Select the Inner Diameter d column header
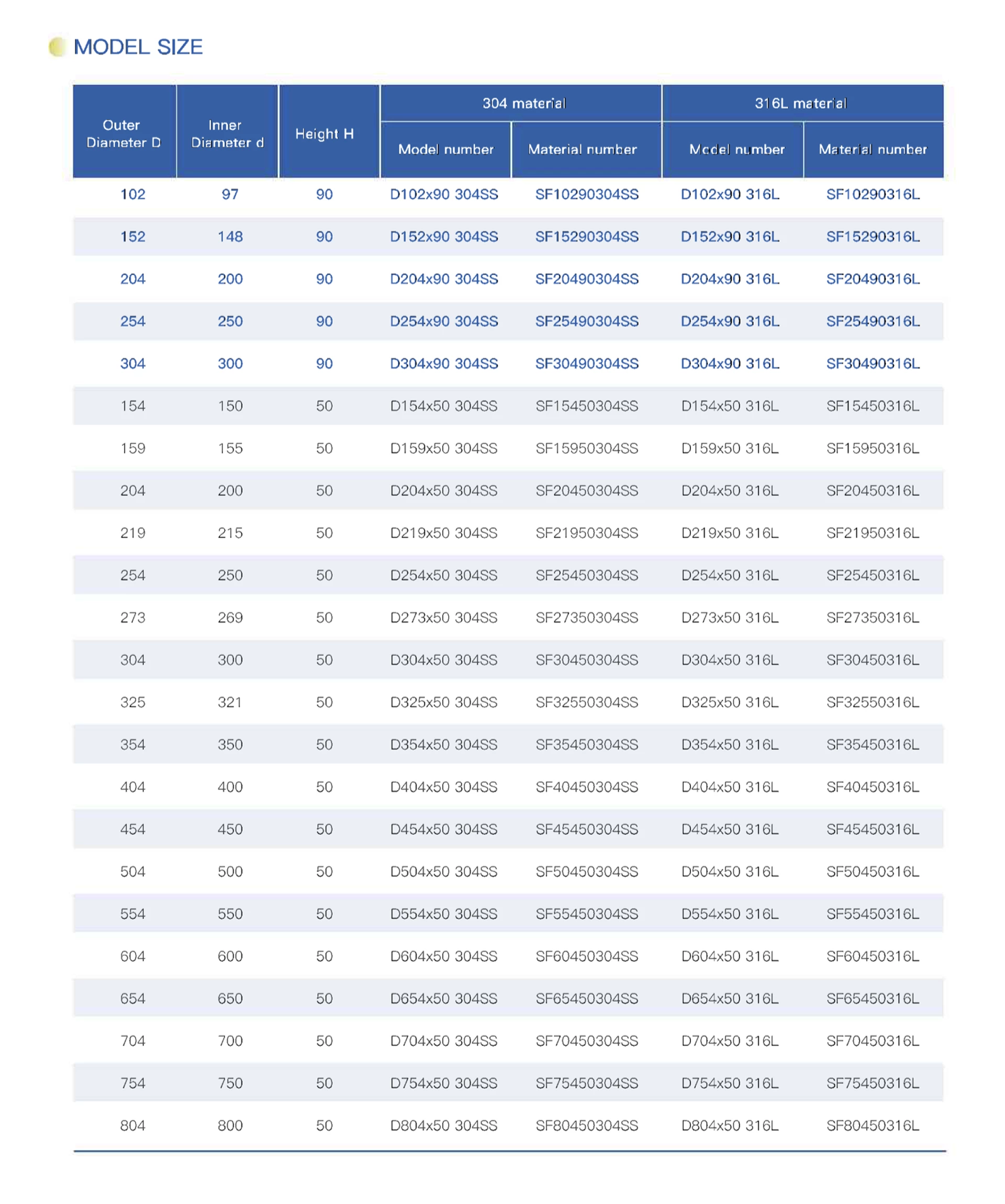 point(227,133)
